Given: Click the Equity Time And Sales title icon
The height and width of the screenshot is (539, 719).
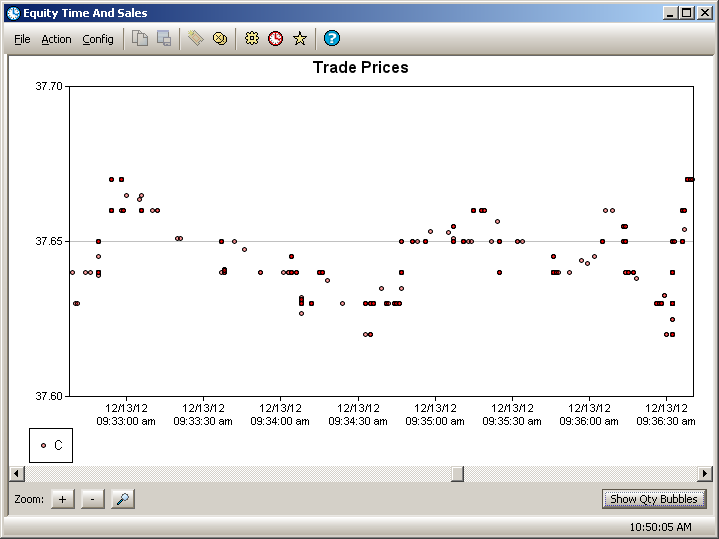Looking at the screenshot, I should coord(13,13).
